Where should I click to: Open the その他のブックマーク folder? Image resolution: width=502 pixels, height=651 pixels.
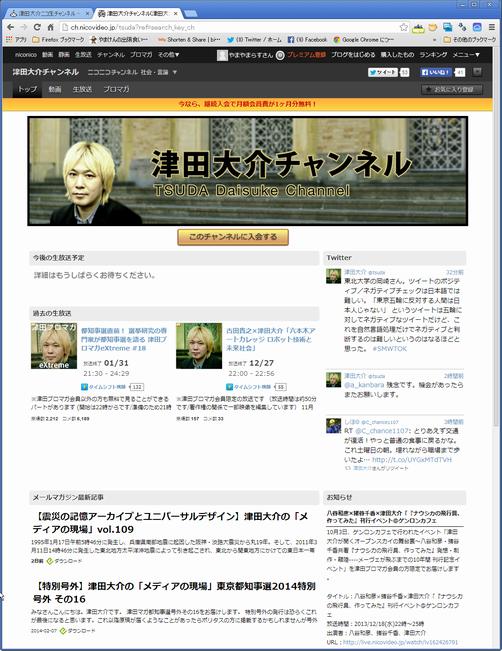point(470,39)
